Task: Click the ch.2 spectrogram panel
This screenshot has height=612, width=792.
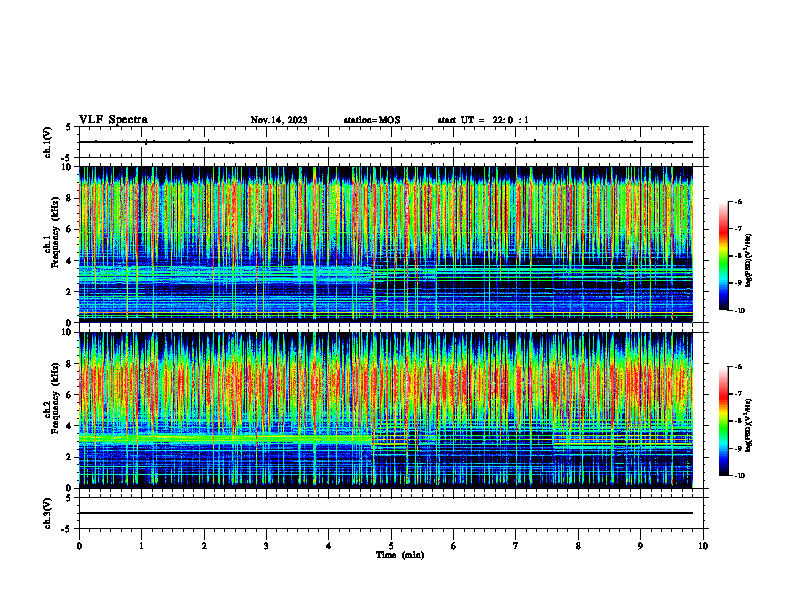Action: click(386, 410)
